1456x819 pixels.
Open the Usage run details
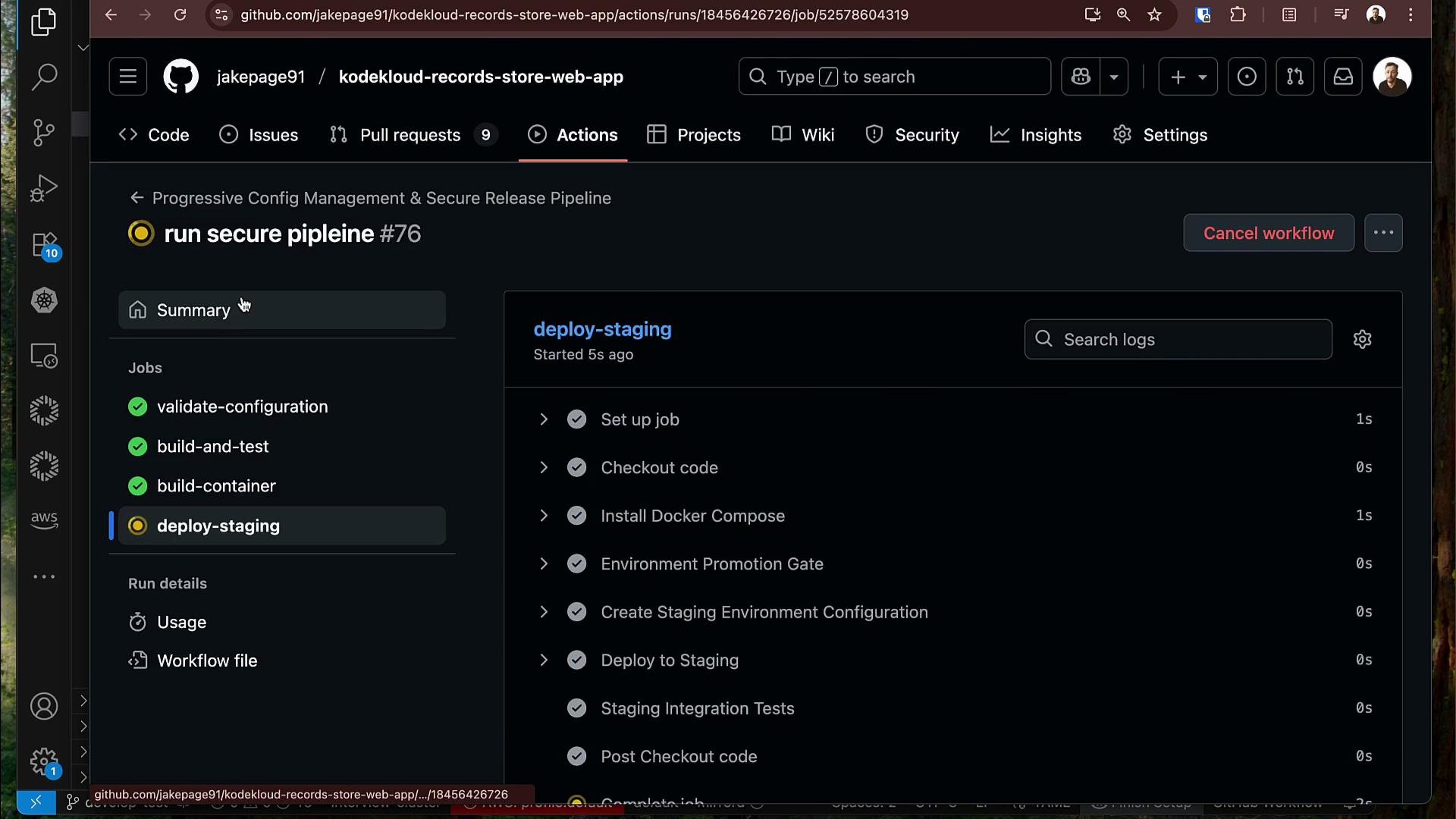(282, 622)
